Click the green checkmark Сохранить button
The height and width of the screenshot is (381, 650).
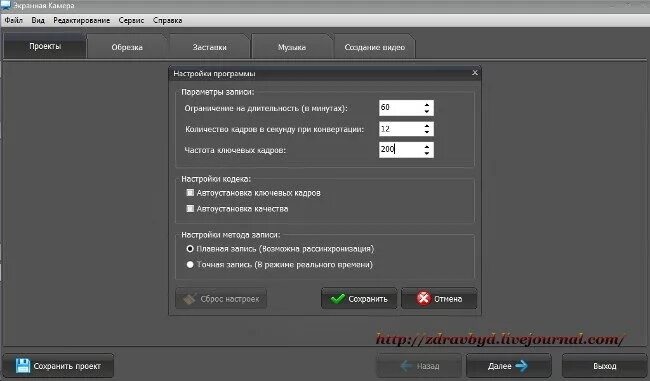[x=359, y=298]
